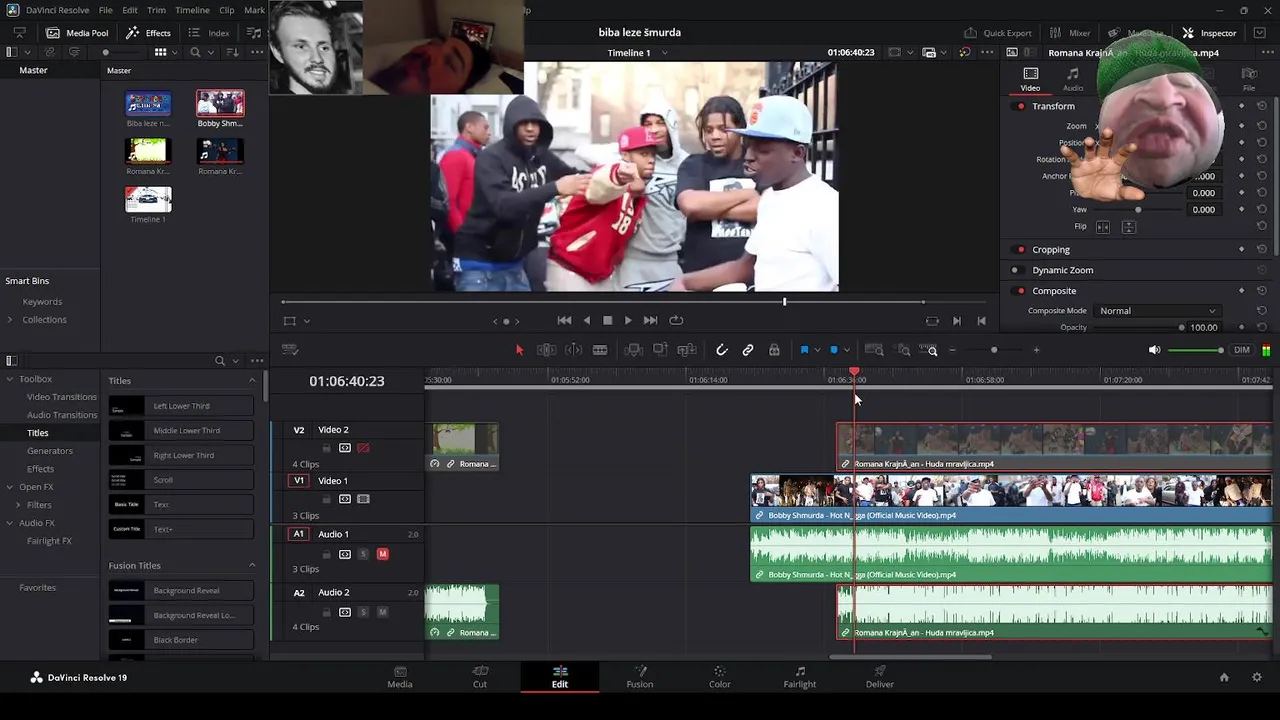Zoom out timeline with minus icon

tap(952, 350)
